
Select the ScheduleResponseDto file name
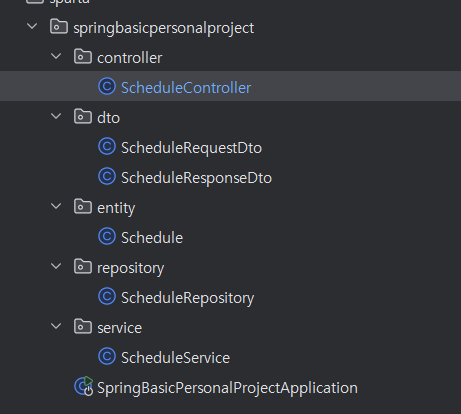click(196, 178)
